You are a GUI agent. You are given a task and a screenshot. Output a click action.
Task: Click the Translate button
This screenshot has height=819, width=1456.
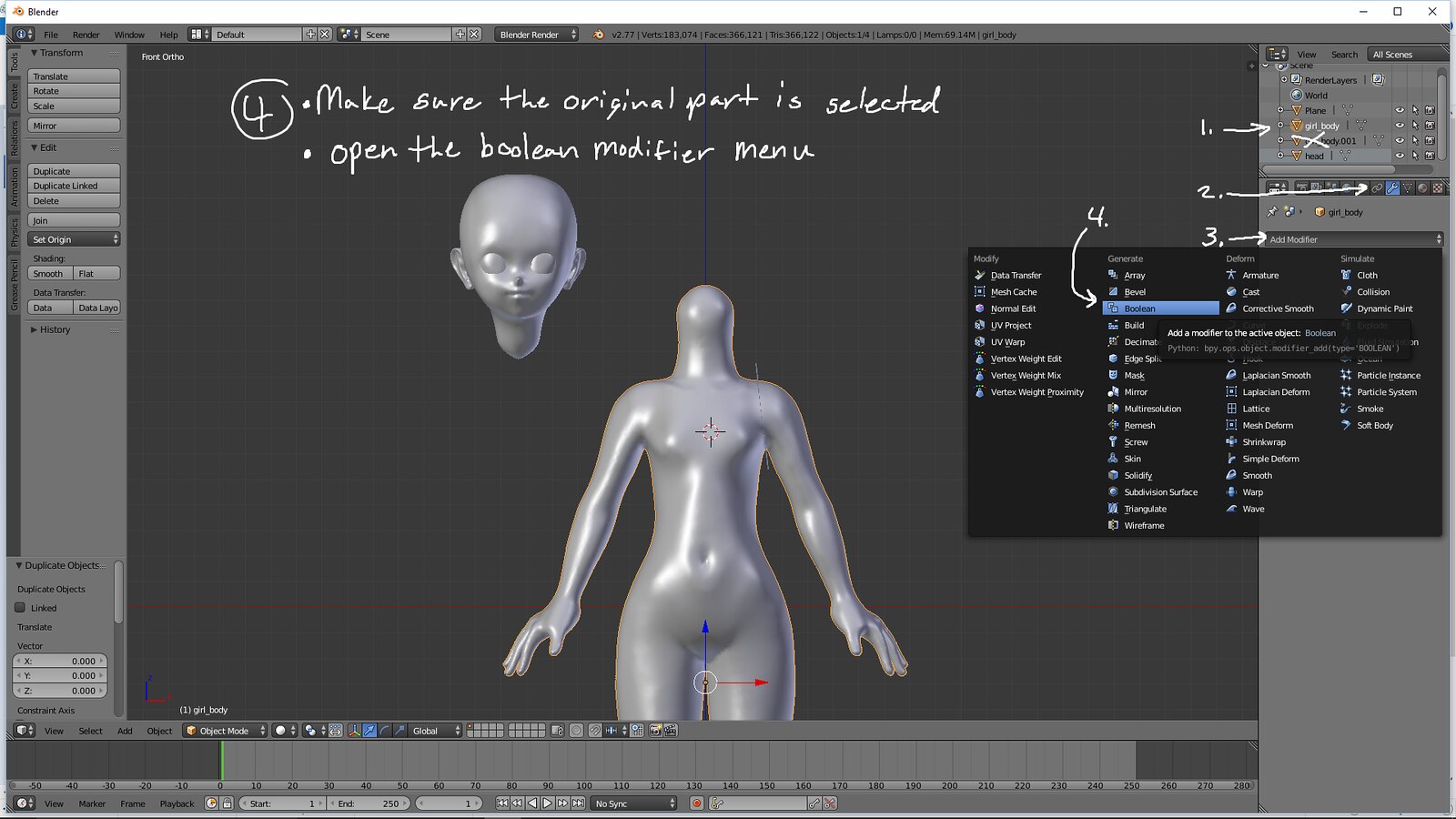pos(75,76)
